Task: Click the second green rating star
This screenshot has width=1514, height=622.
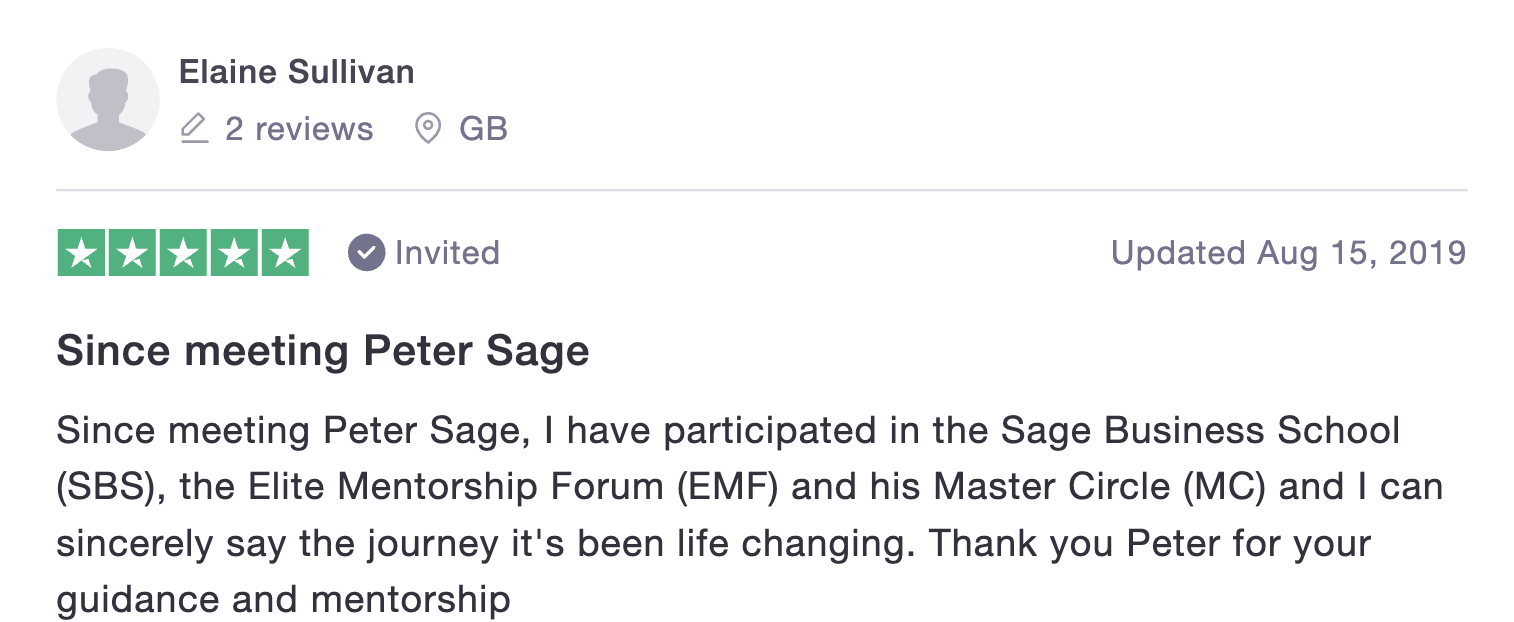Action: click(133, 253)
